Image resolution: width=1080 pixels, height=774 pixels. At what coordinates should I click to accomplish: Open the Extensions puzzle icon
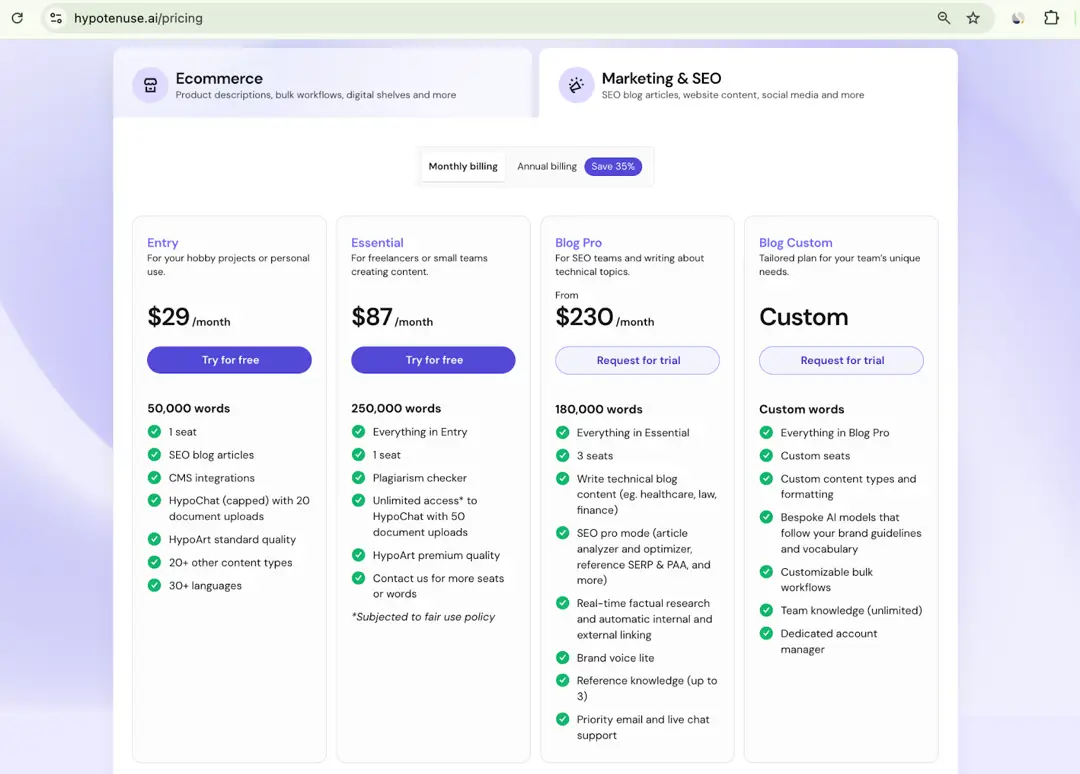pos(1051,18)
